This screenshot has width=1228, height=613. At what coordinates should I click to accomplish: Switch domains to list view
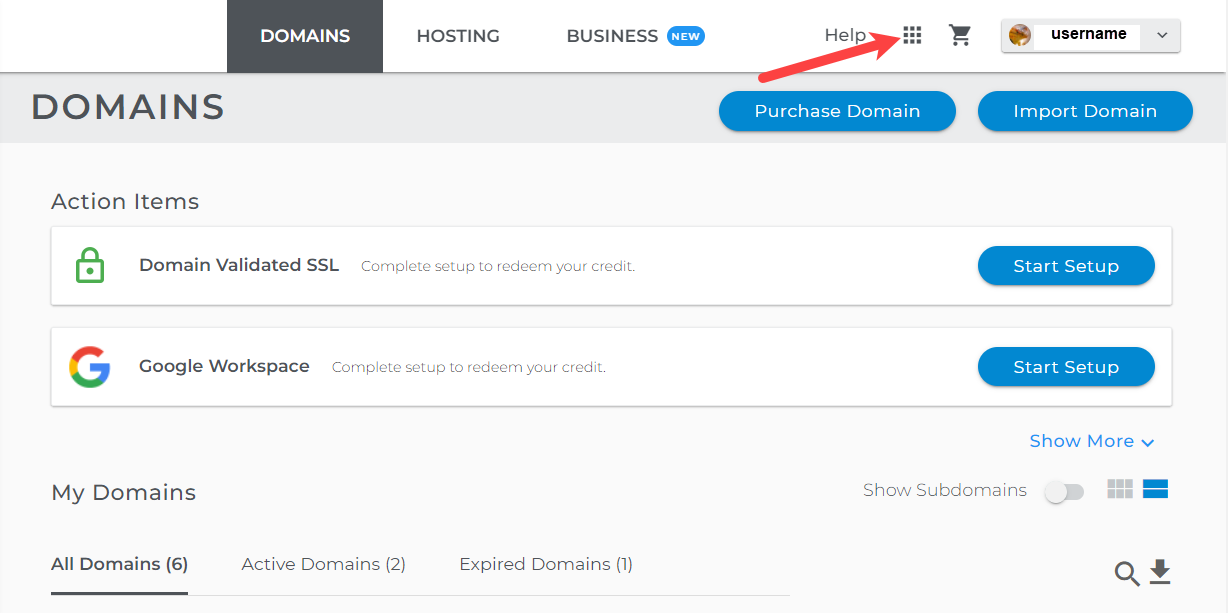click(1156, 489)
